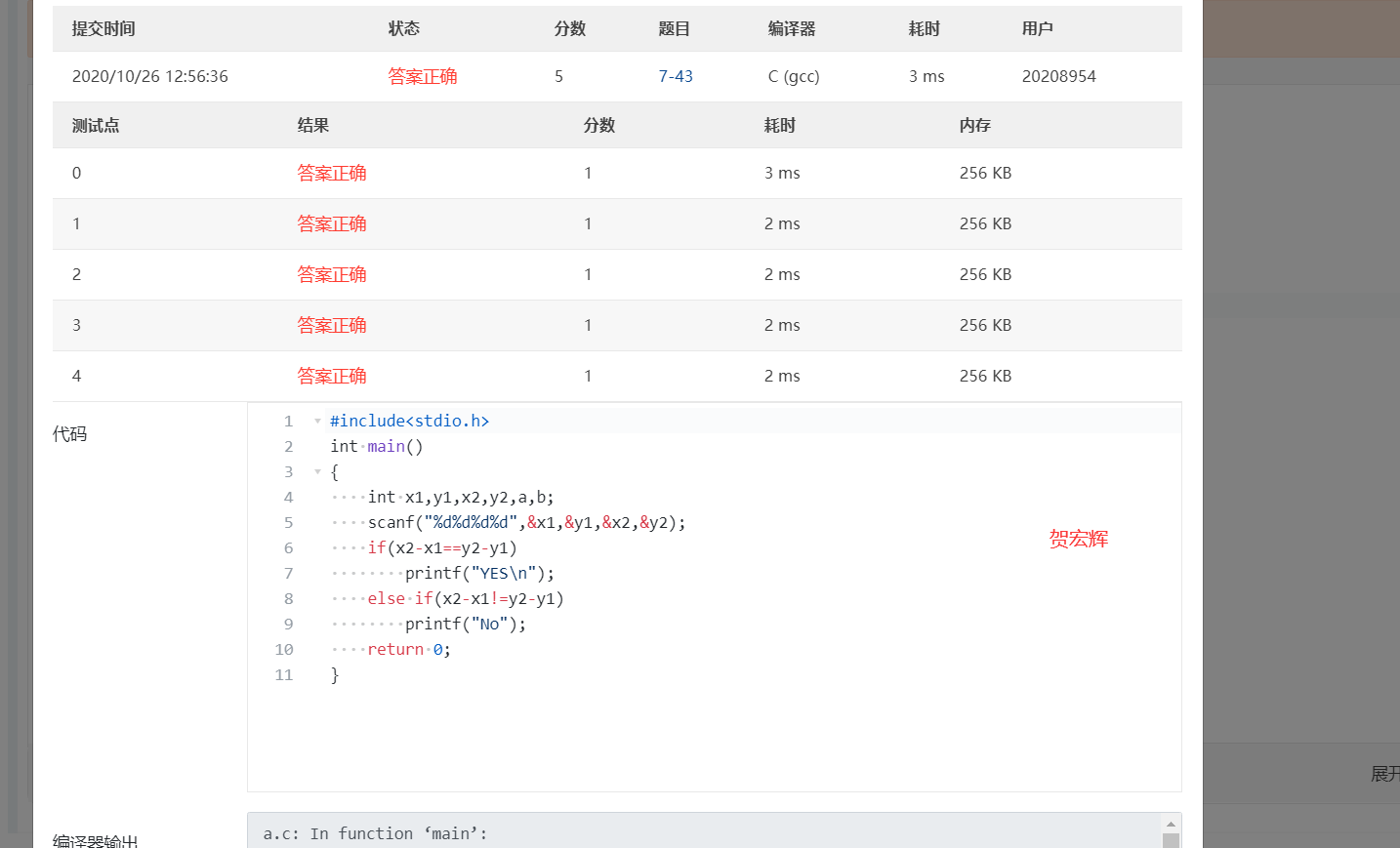1400x848 pixels.
Task: Select test point 0 result row
Action: point(616,173)
